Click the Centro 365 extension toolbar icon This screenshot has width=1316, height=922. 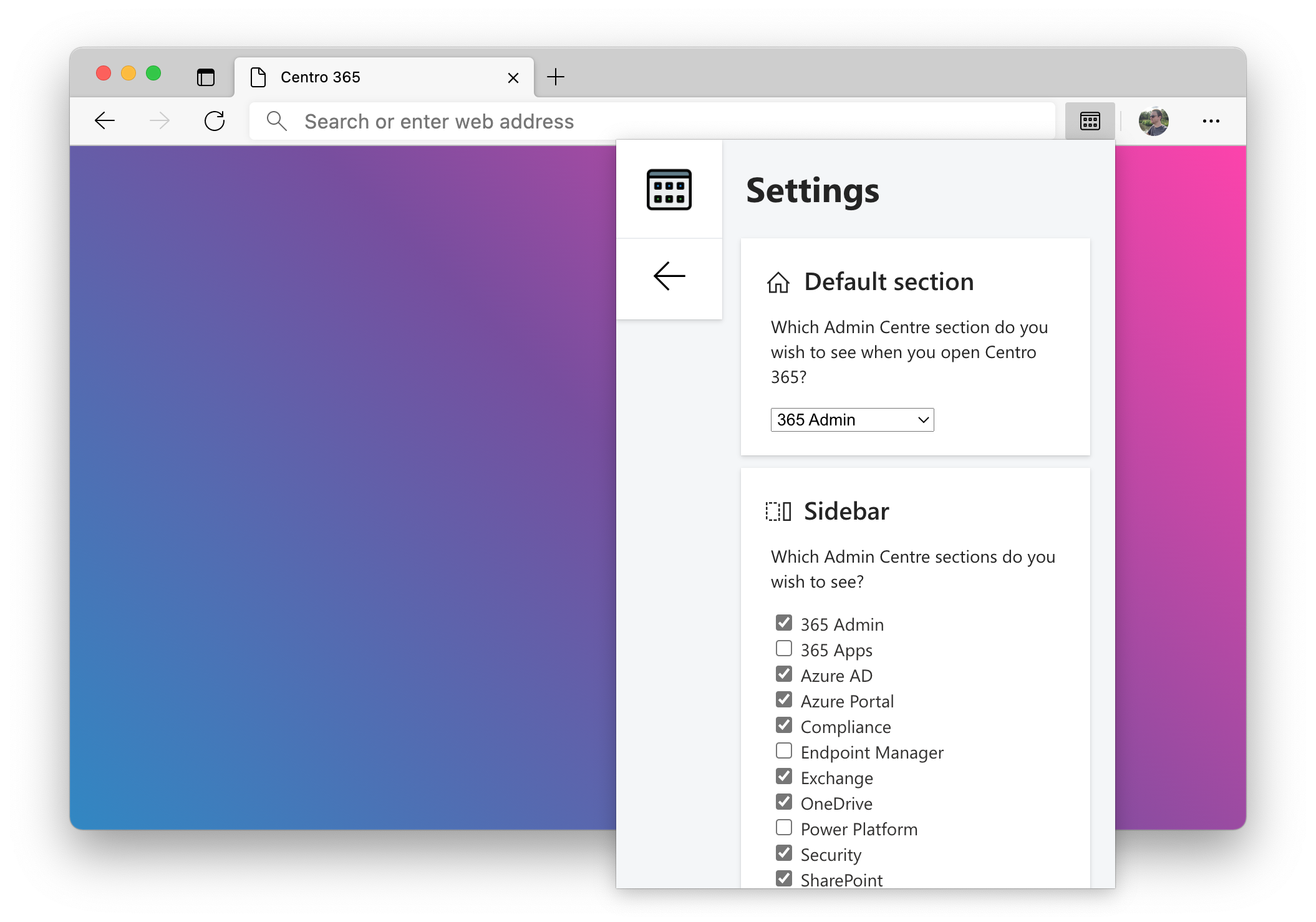(1090, 121)
